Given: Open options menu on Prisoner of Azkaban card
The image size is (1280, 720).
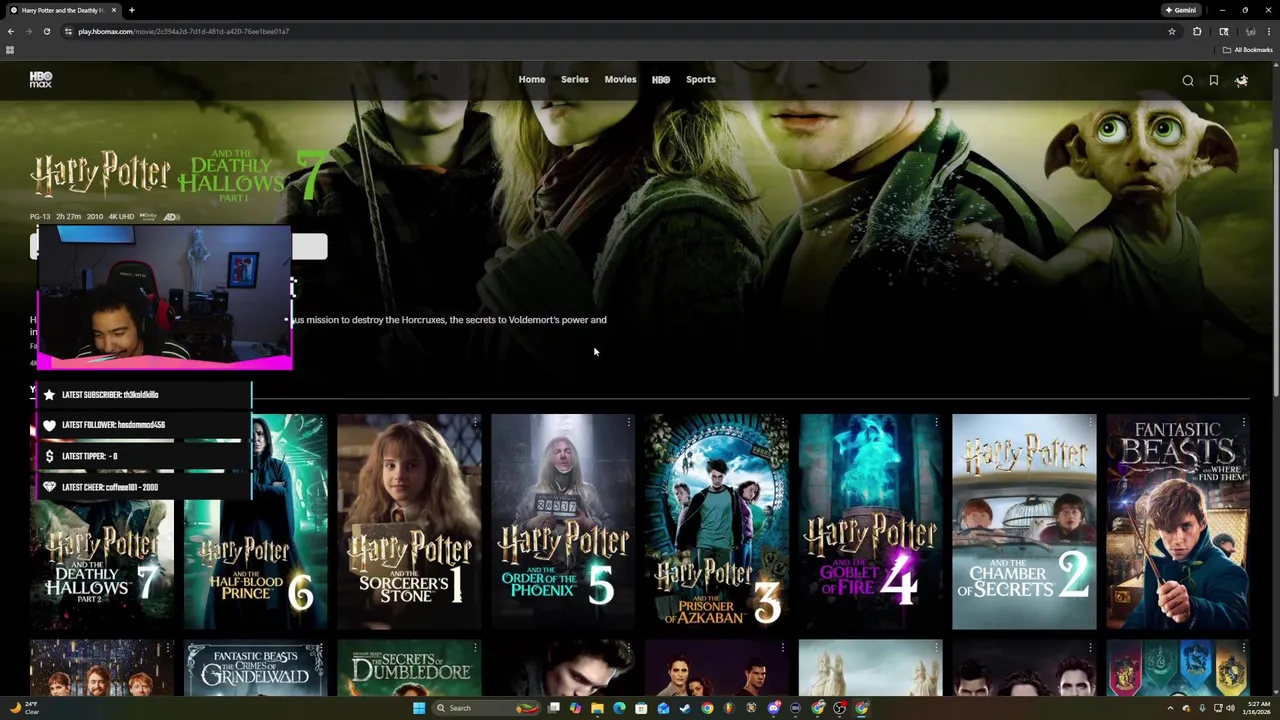Looking at the screenshot, I should point(782,423).
